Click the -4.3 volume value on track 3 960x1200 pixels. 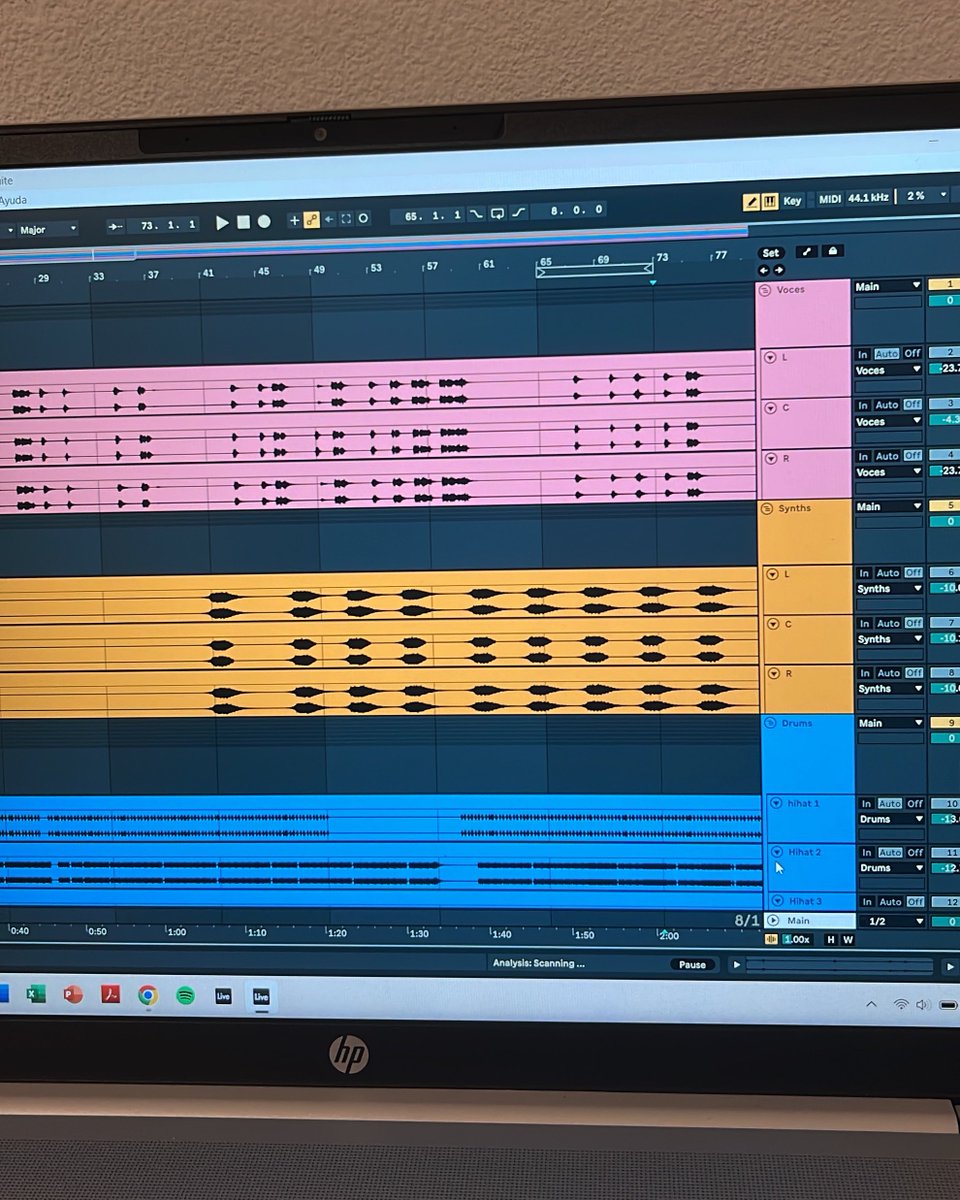945,419
